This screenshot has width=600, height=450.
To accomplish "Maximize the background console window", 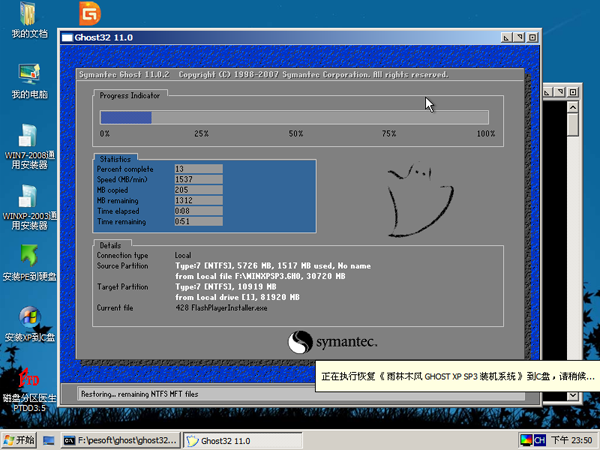I will pyautogui.click(x=560, y=92).
